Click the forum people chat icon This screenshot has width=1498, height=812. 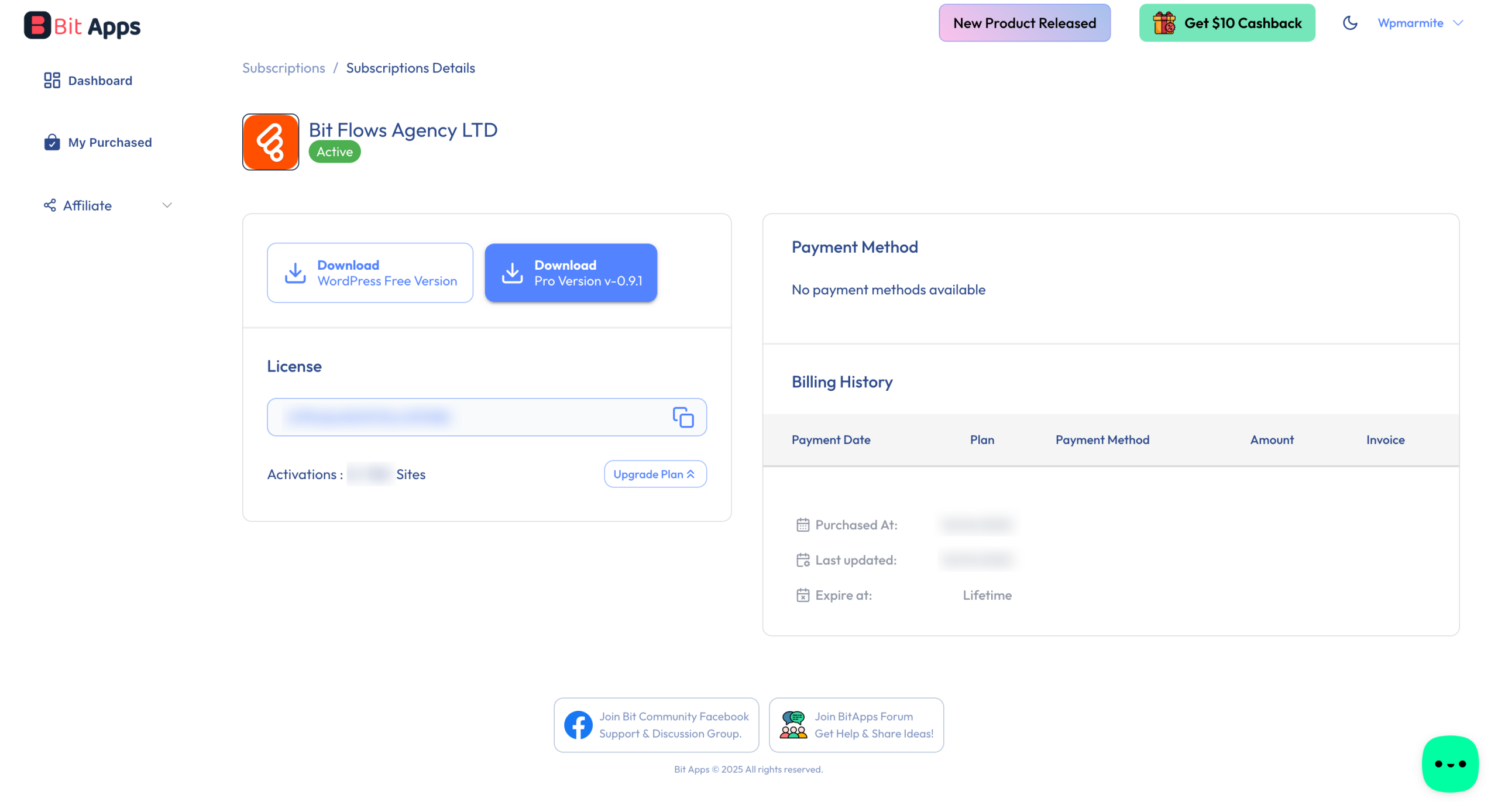(x=793, y=725)
